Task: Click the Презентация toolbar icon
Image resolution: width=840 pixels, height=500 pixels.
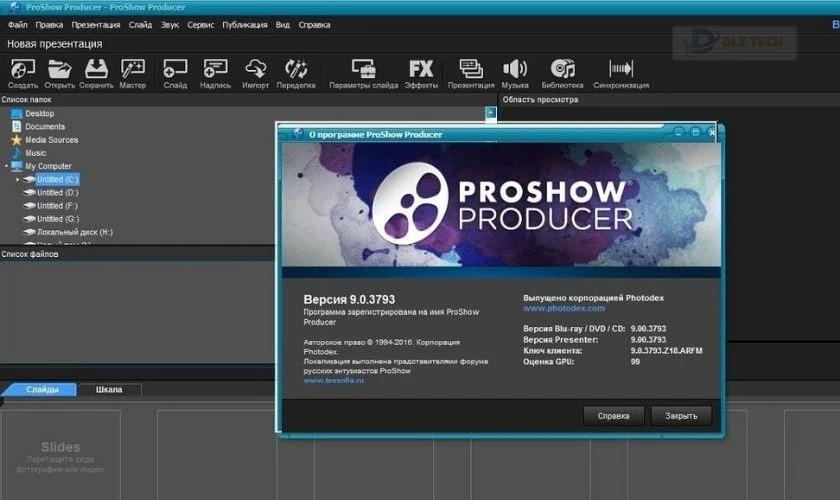Action: coord(471,73)
